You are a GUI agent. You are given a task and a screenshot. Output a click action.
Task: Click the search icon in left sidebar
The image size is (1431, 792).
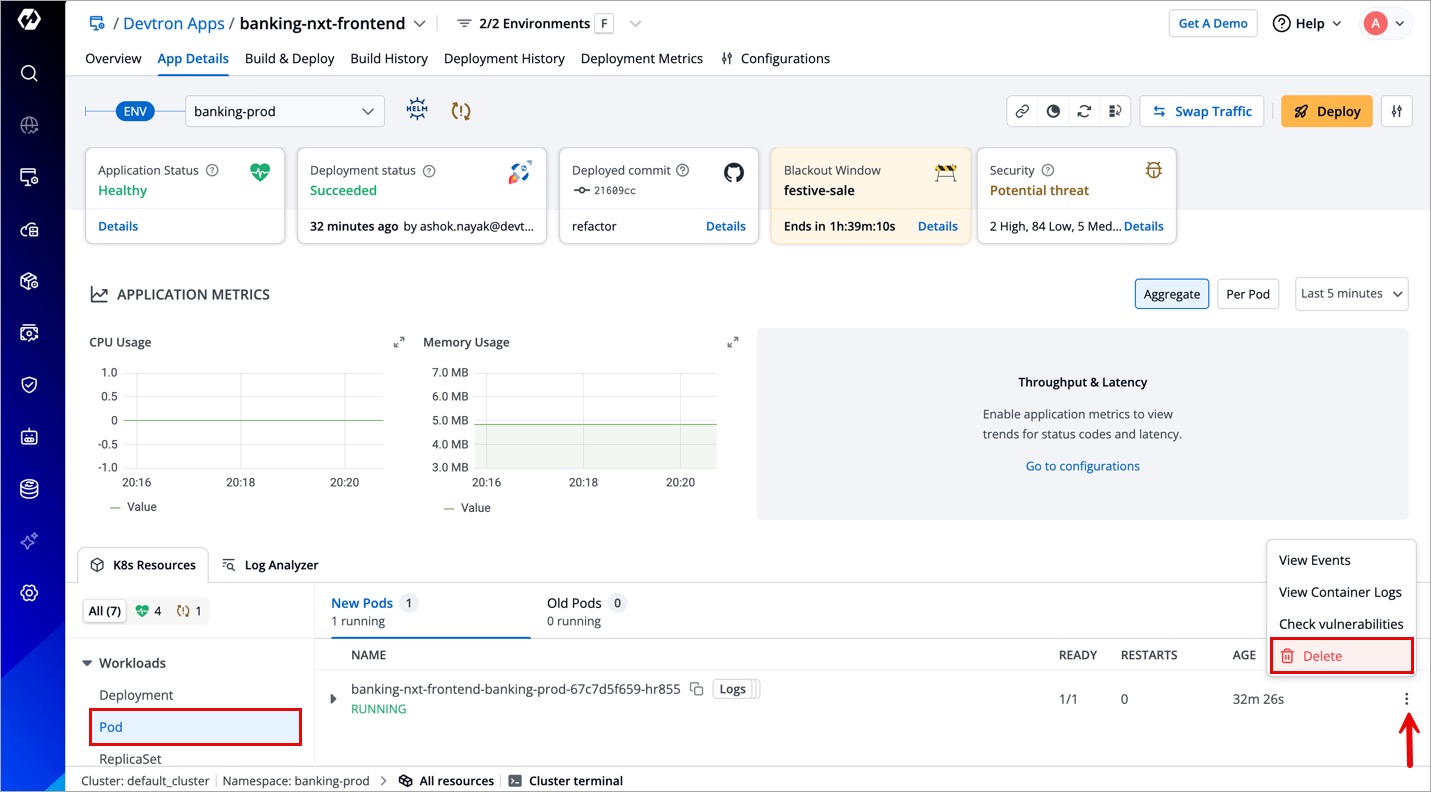pyautogui.click(x=29, y=73)
